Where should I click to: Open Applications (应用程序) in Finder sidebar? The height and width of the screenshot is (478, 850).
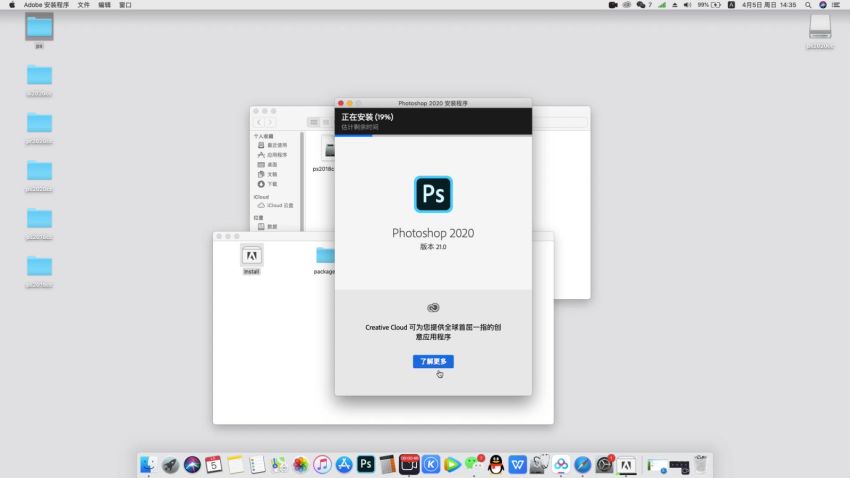[272, 155]
